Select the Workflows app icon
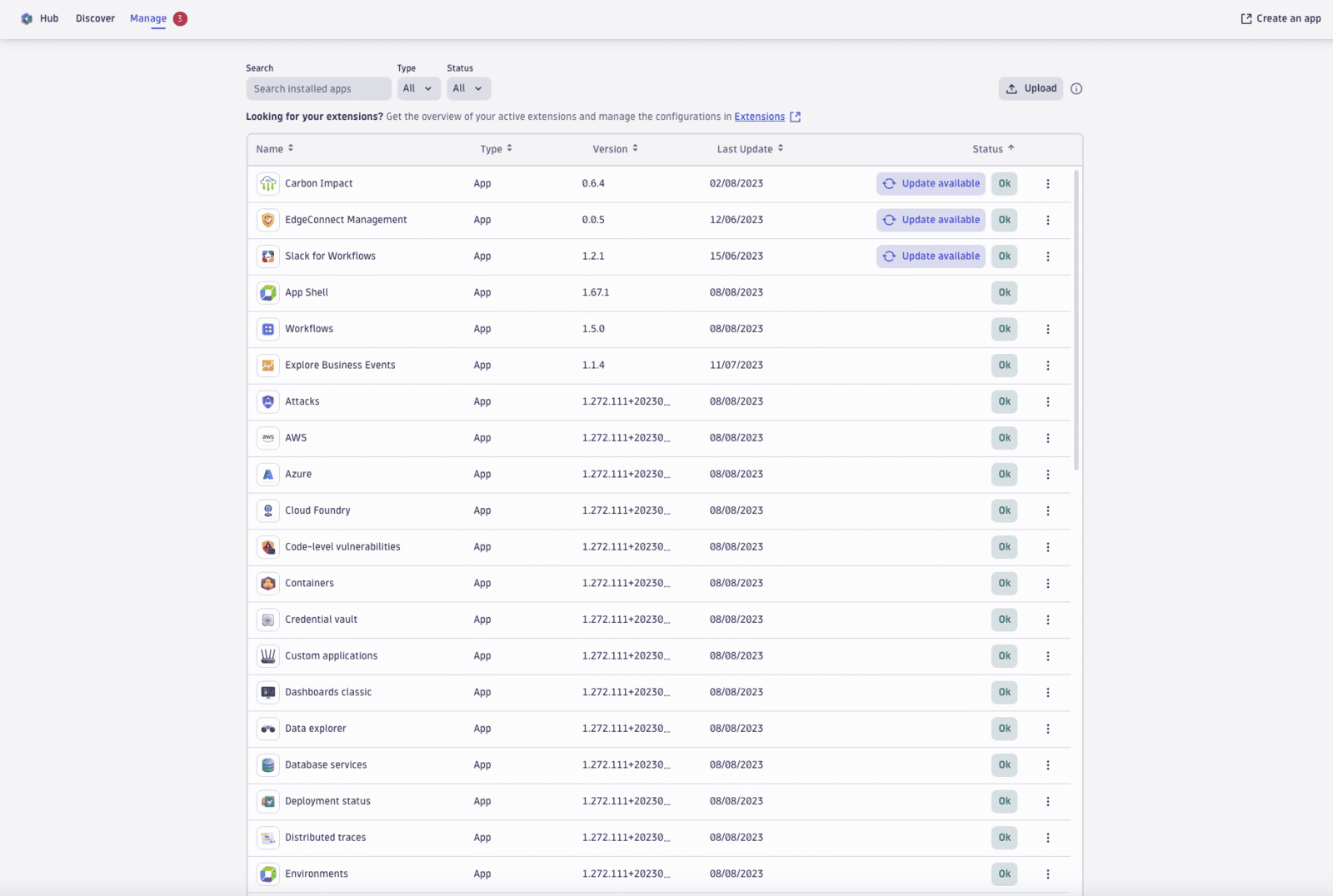1333x896 pixels. [267, 328]
